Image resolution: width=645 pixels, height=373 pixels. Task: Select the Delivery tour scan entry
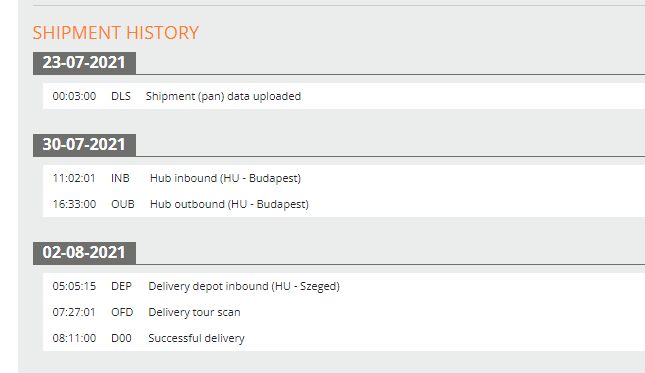tap(194, 312)
